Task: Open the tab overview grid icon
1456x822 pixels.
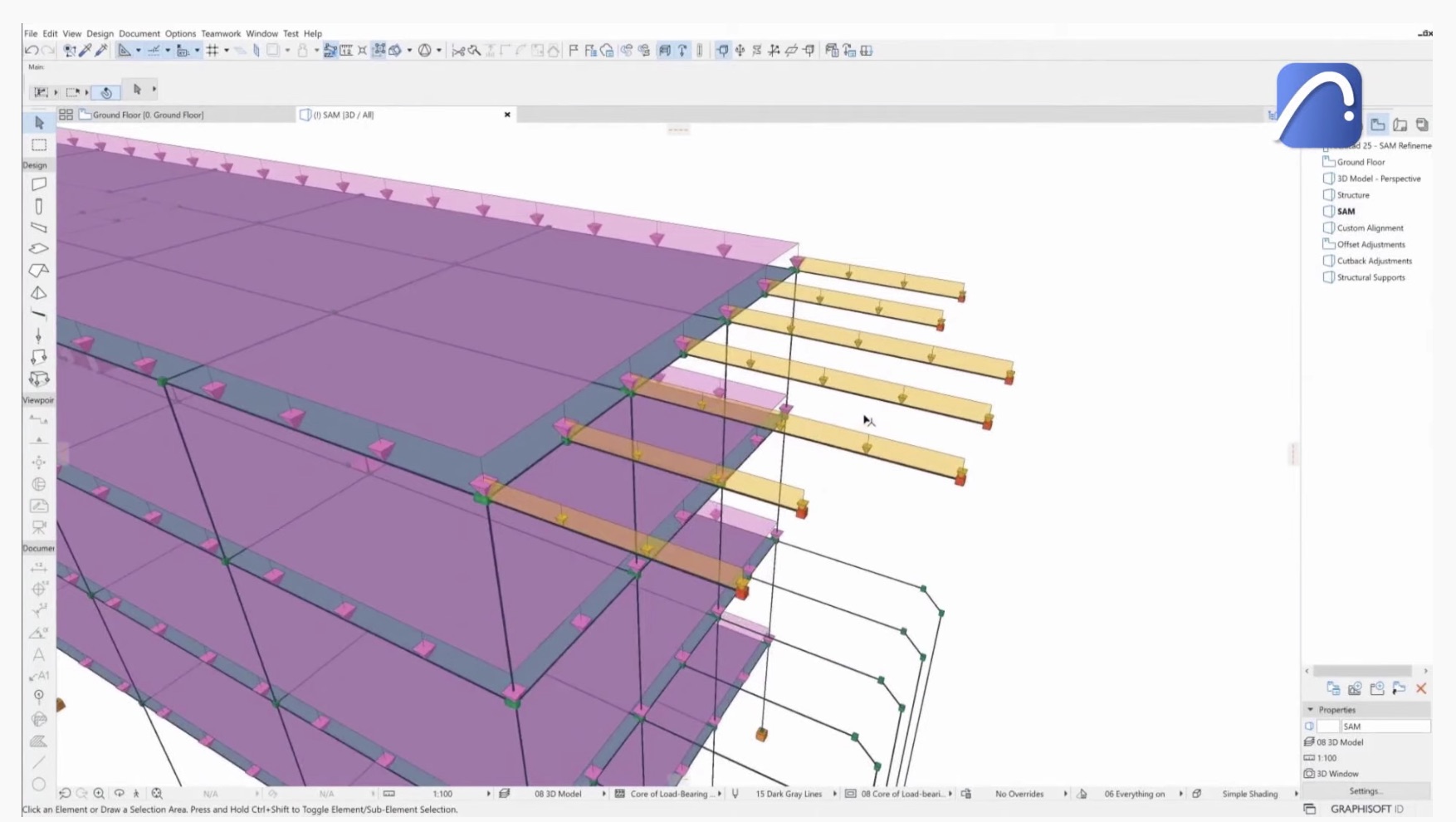Action: coord(66,115)
